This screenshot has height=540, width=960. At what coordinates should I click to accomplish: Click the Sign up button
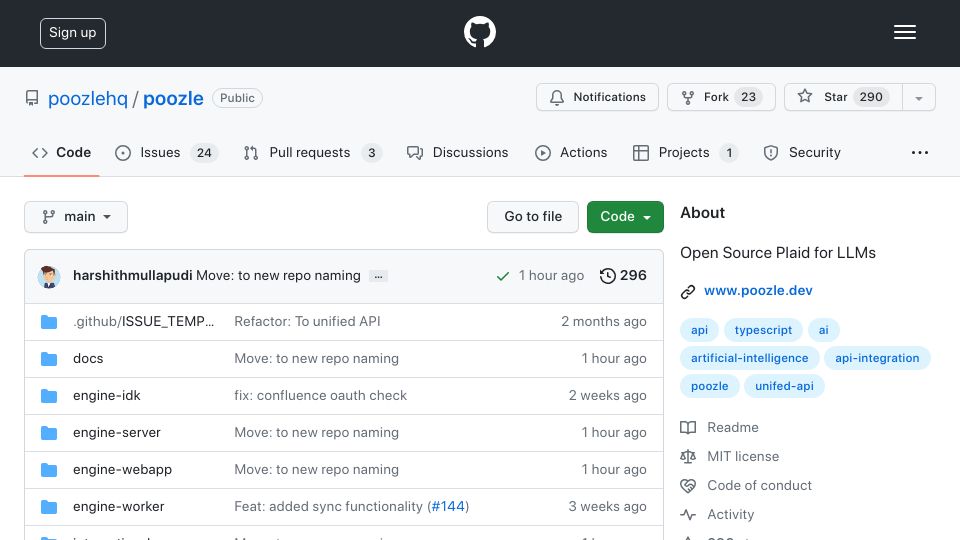(73, 33)
